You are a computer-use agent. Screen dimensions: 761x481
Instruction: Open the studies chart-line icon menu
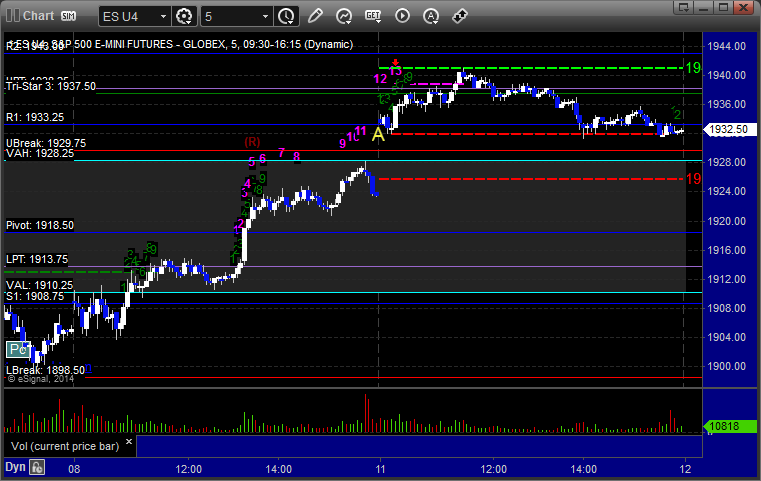click(x=344, y=16)
